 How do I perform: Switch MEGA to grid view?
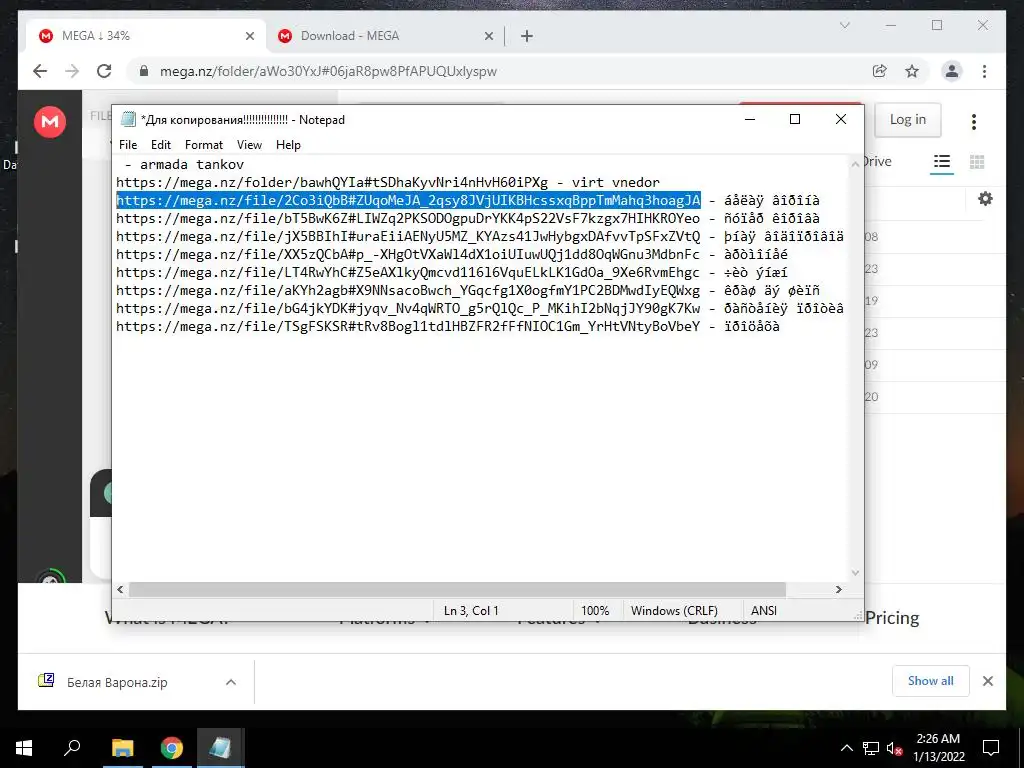[x=977, y=162]
